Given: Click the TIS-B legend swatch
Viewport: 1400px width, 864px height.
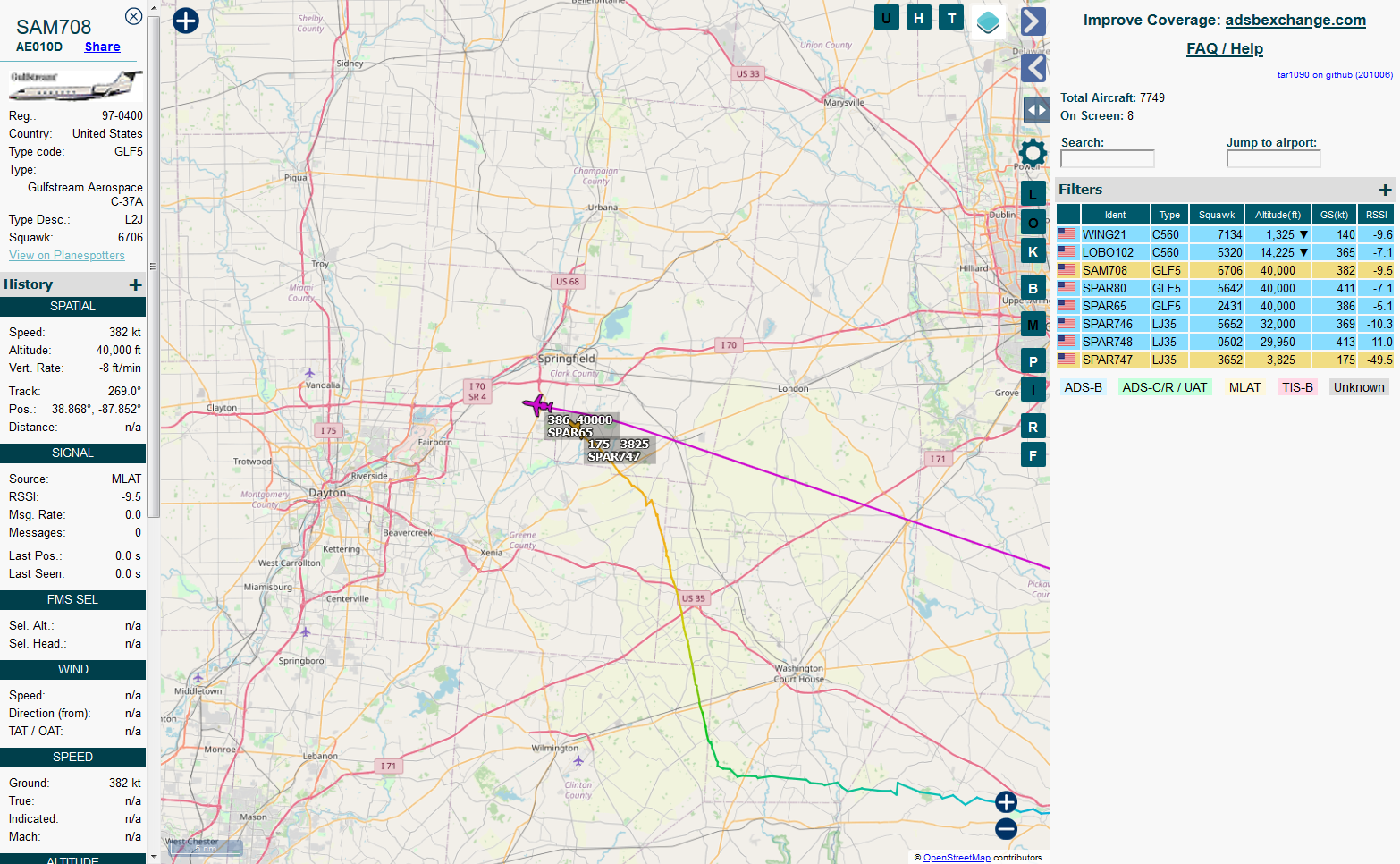Looking at the screenshot, I should click(1297, 387).
